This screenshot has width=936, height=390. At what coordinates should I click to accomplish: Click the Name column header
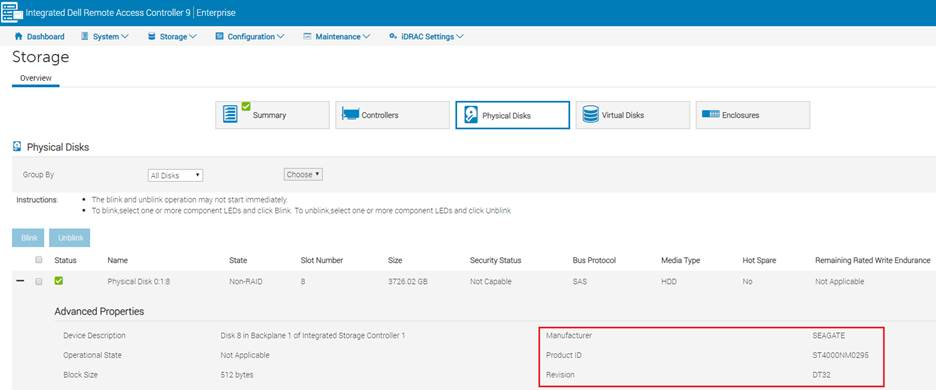[x=118, y=260]
